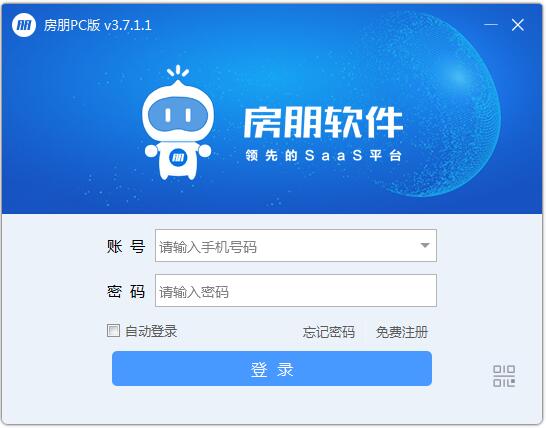546x428 pixels.
Task: Click the robot mascot's head
Action: (178, 113)
